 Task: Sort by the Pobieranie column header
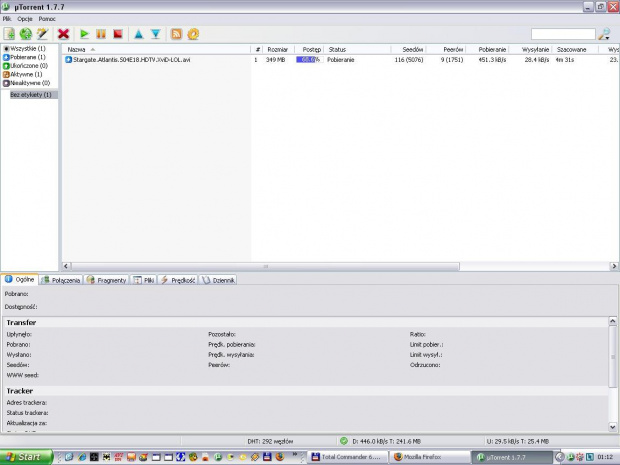488,49
